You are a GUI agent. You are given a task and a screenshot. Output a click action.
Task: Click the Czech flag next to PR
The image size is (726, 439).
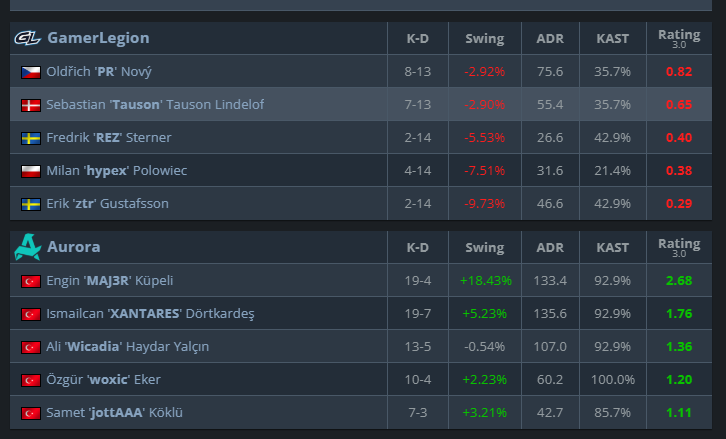(31, 72)
